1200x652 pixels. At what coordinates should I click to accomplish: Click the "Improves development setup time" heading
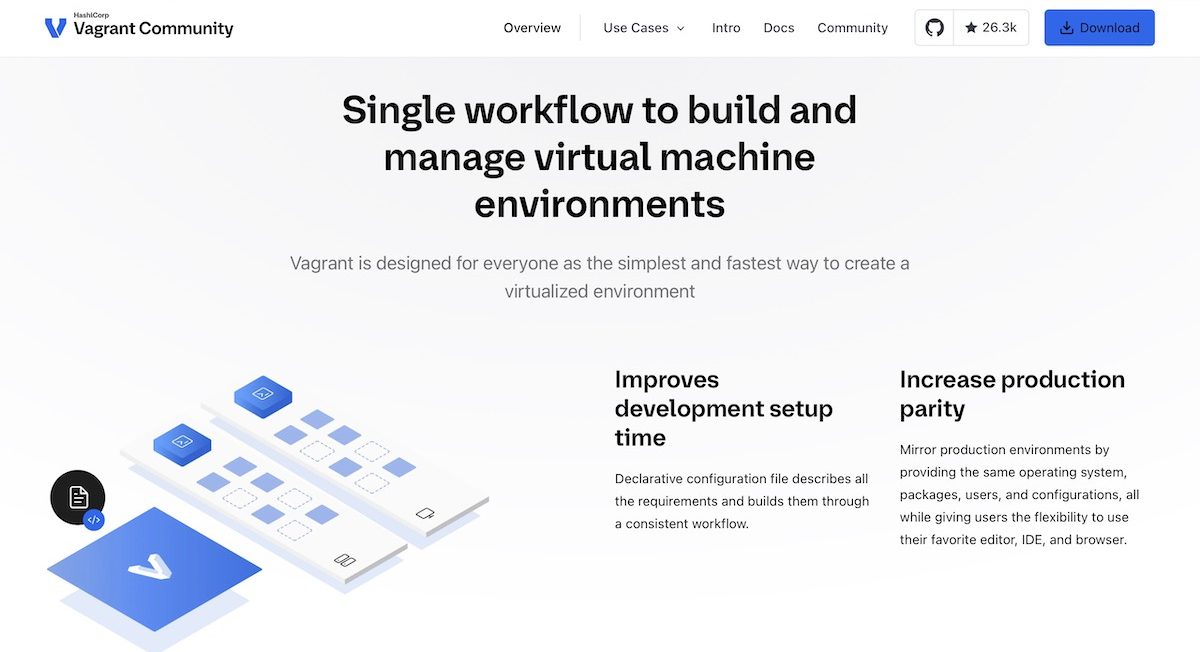click(x=724, y=408)
